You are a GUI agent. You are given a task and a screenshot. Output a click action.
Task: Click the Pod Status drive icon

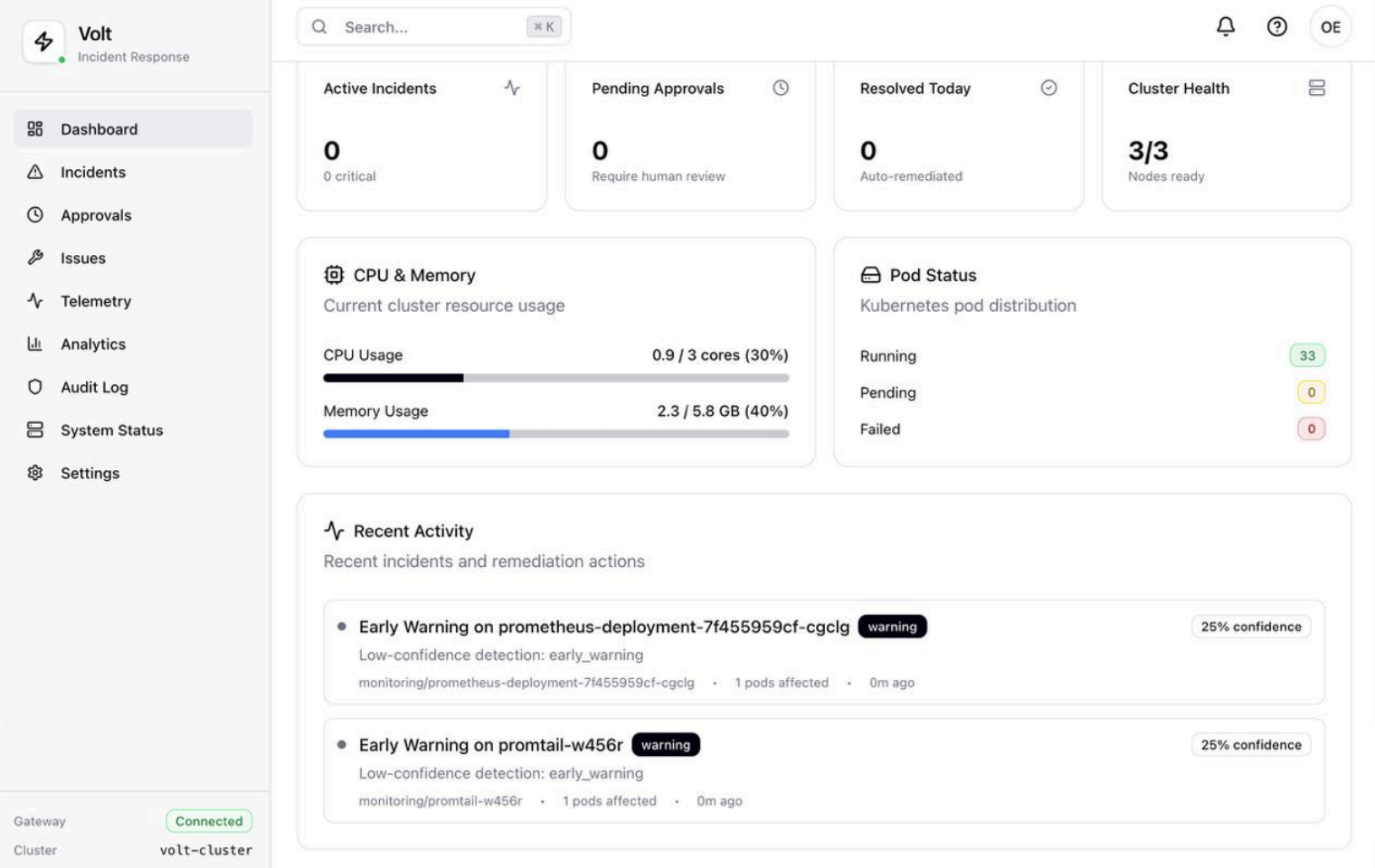point(870,275)
